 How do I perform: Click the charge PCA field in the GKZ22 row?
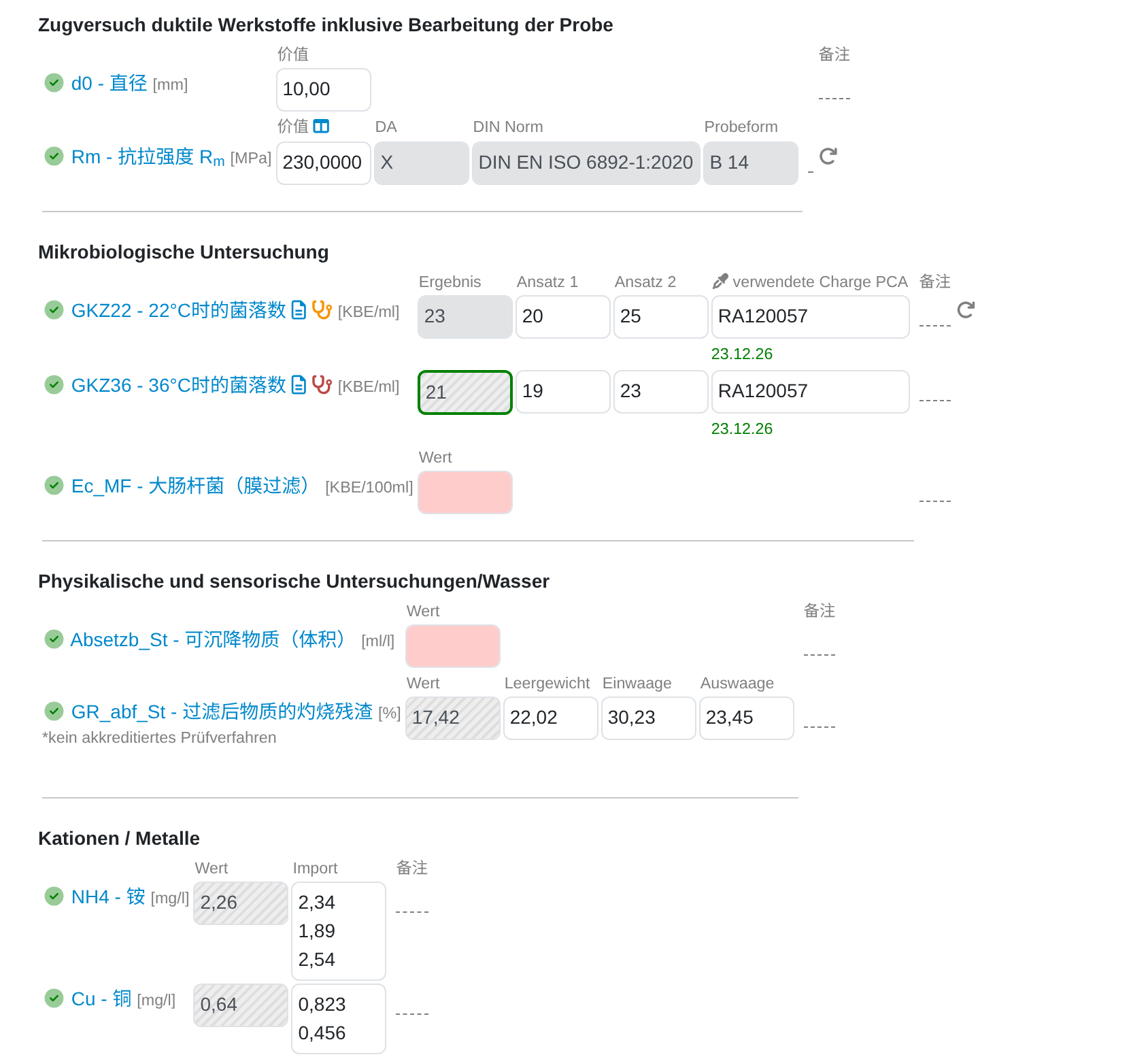pyautogui.click(x=811, y=316)
